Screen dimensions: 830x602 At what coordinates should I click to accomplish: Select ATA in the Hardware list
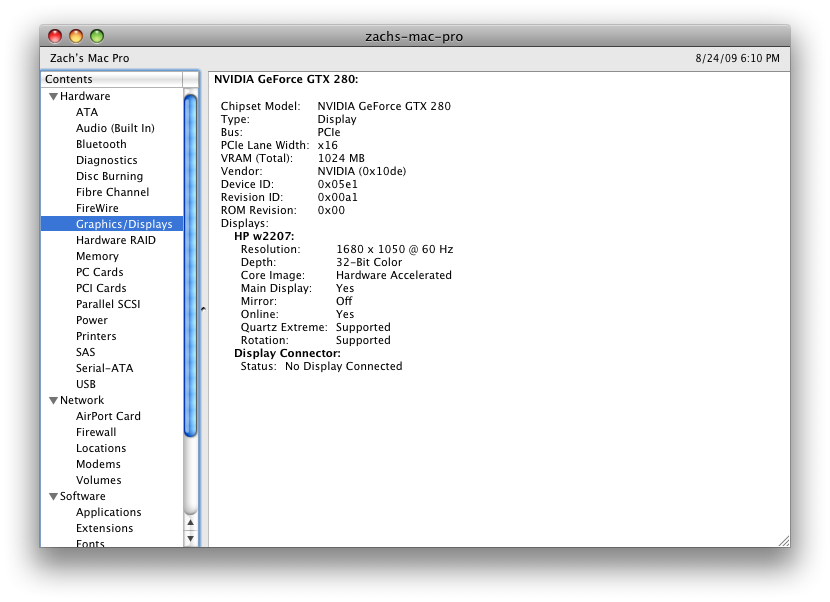(87, 113)
